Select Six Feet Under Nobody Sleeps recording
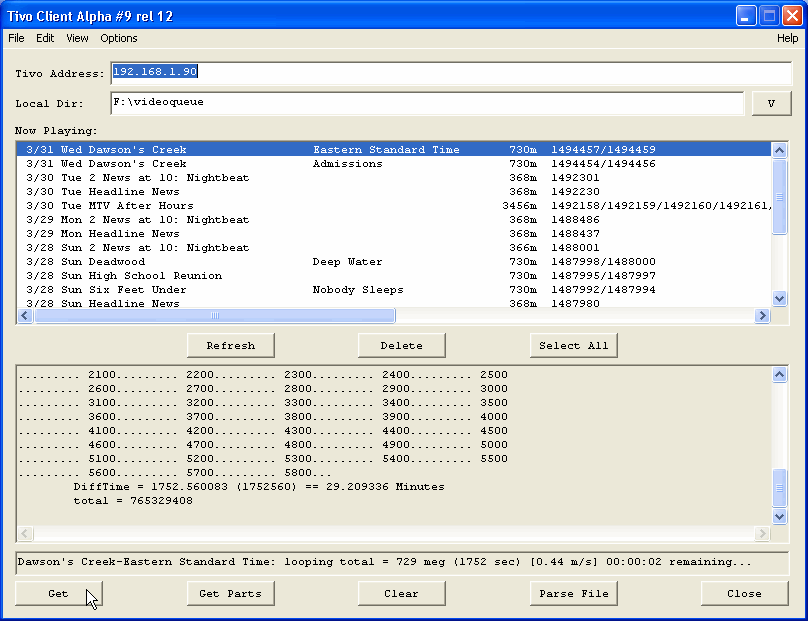808x621 pixels. tap(394, 289)
